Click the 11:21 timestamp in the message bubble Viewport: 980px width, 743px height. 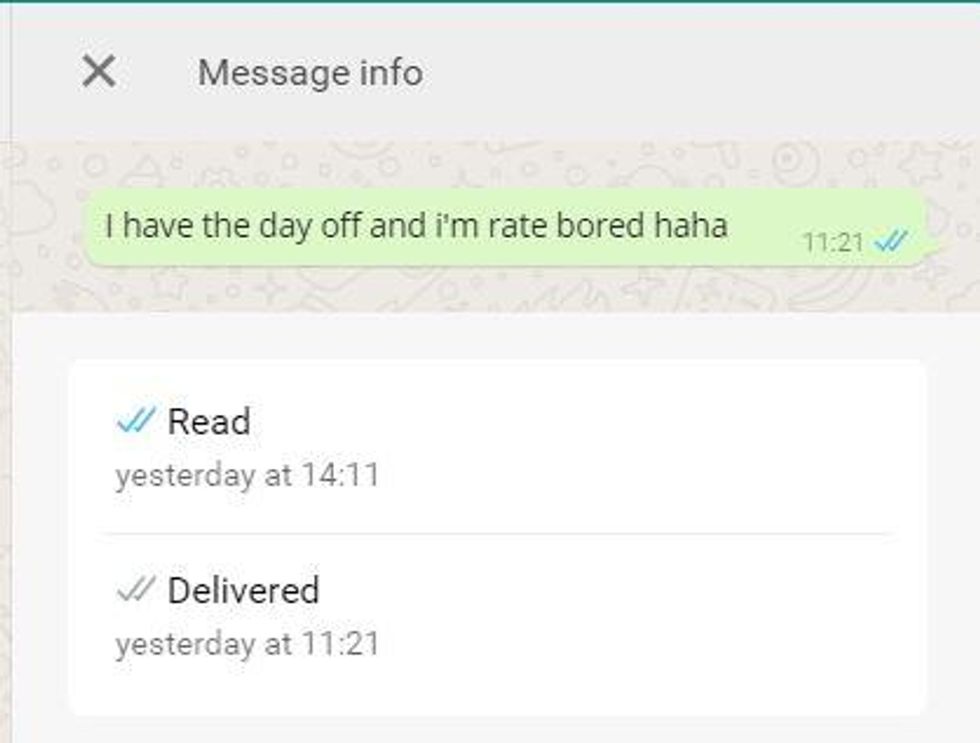pyautogui.click(x=833, y=242)
